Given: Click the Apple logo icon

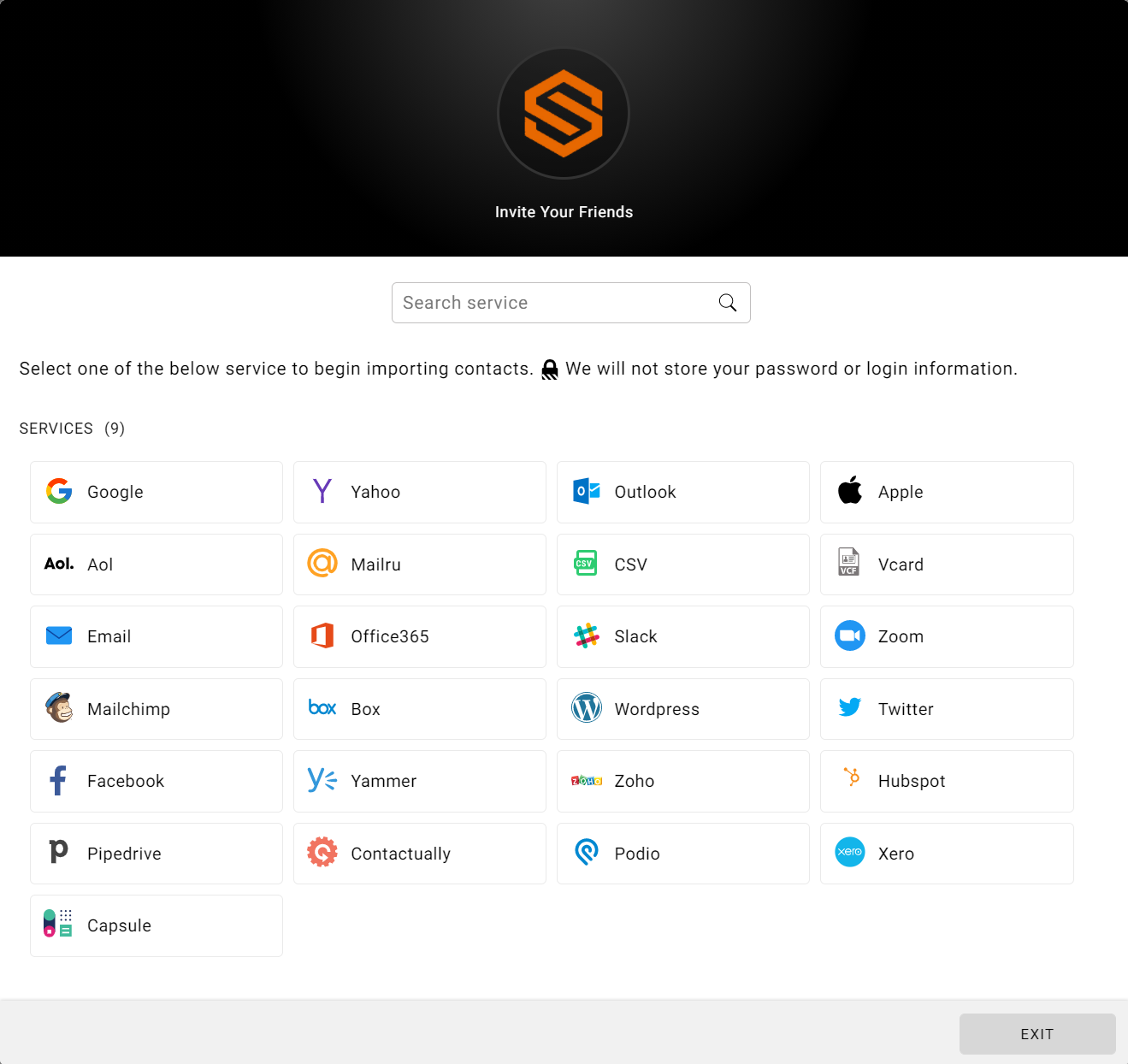Looking at the screenshot, I should tap(850, 490).
